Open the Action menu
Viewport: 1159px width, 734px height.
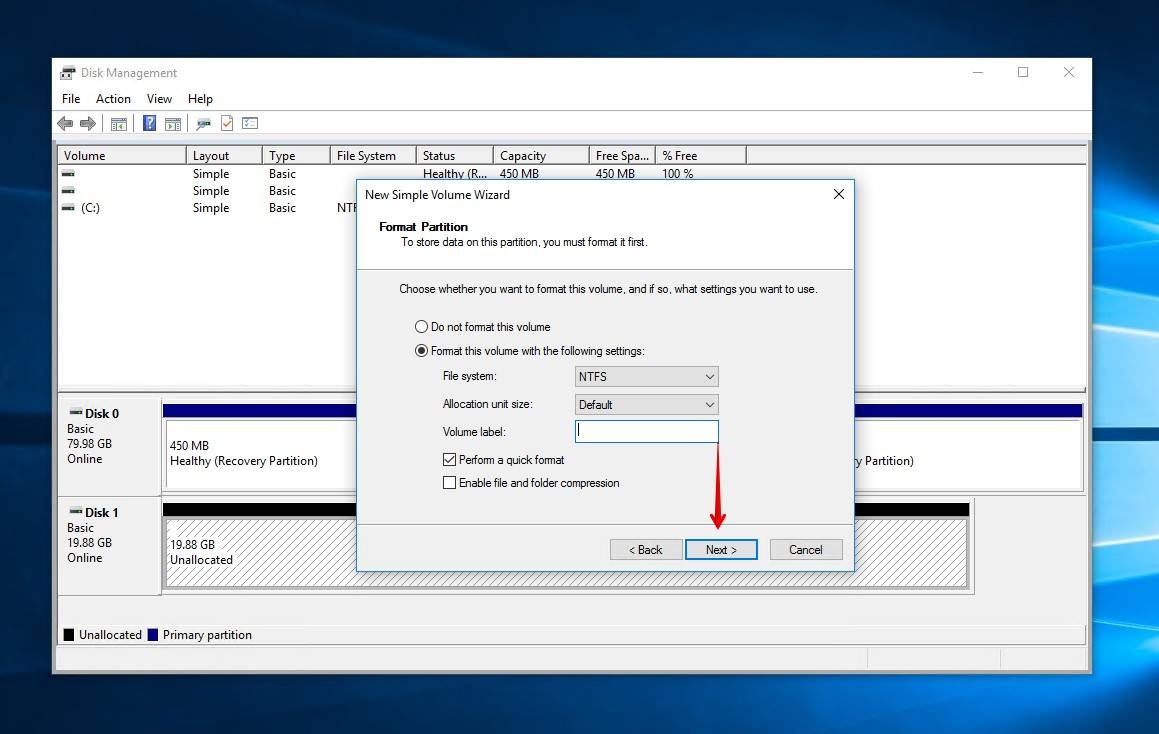pyautogui.click(x=113, y=99)
